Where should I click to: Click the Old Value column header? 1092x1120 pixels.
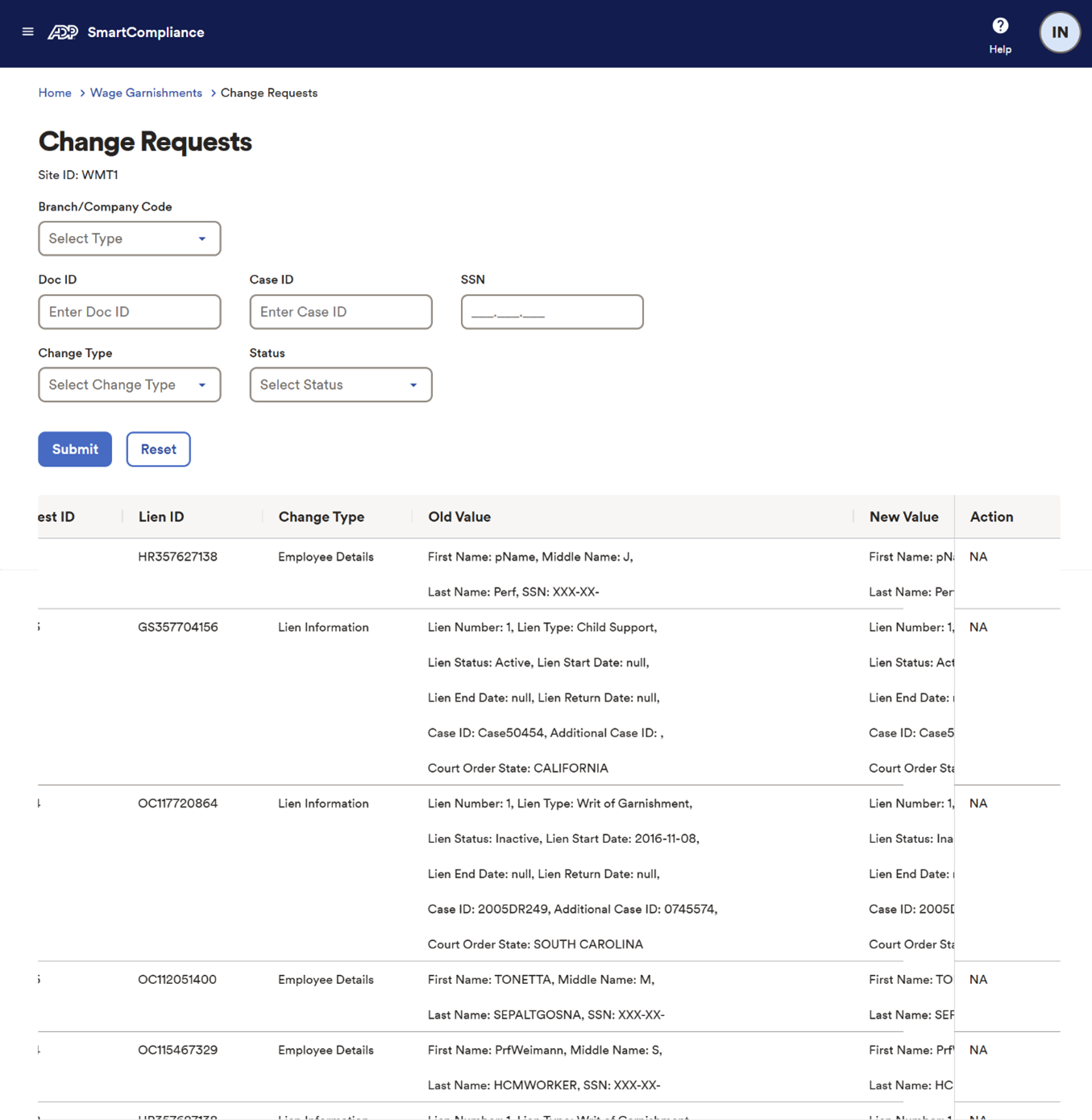(459, 517)
